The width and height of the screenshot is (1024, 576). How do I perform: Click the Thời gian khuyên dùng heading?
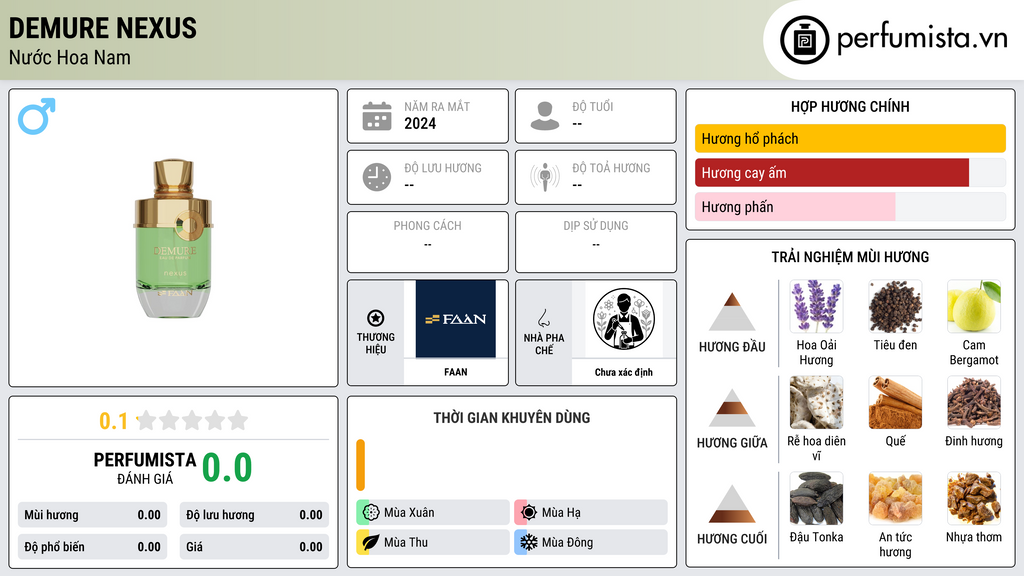(x=512, y=418)
